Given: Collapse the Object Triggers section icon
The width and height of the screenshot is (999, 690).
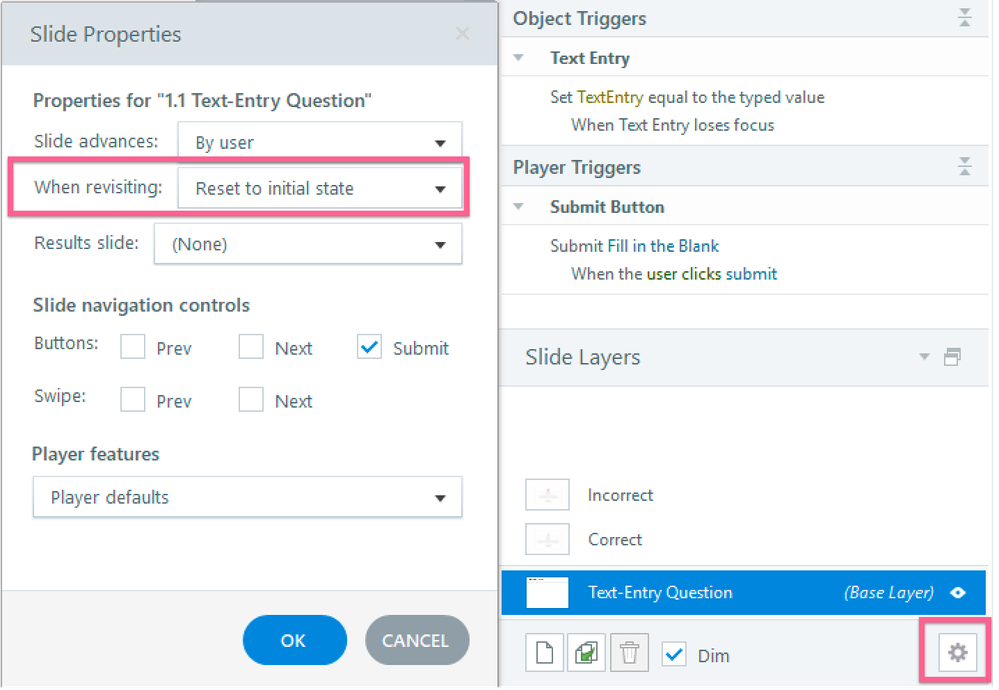Looking at the screenshot, I should tap(964, 18).
